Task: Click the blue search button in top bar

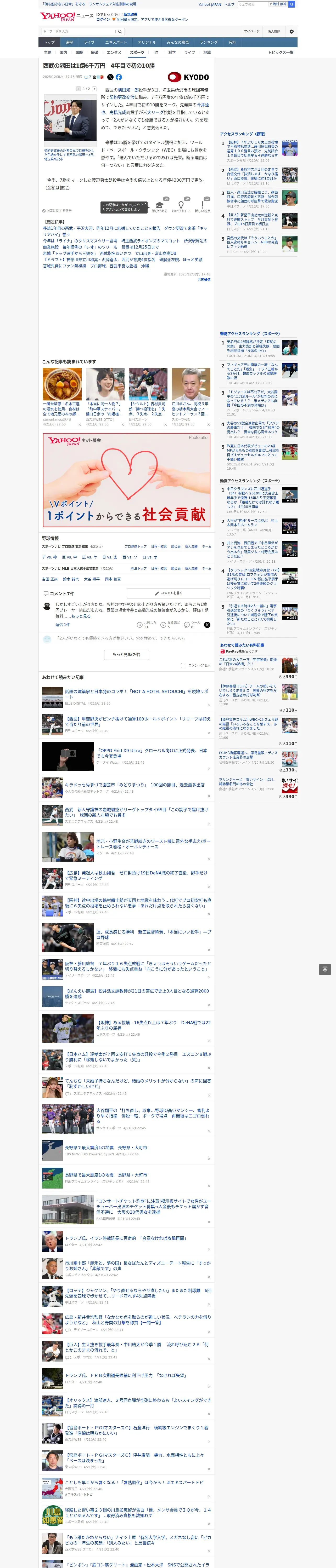Action: tap(292, 4)
